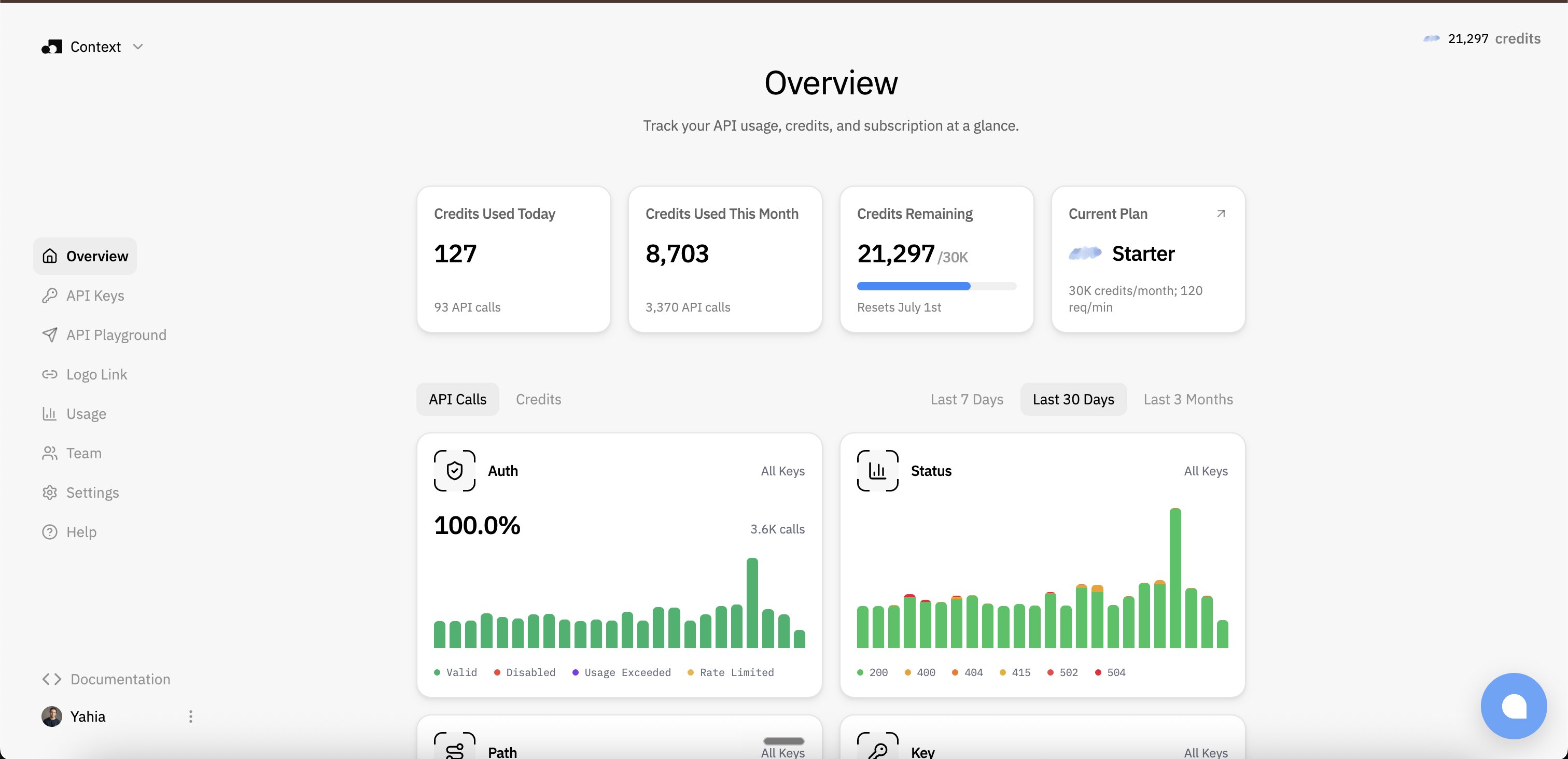The width and height of the screenshot is (1568, 759).
Task: Toggle the Disabled legend item
Action: pos(525,672)
